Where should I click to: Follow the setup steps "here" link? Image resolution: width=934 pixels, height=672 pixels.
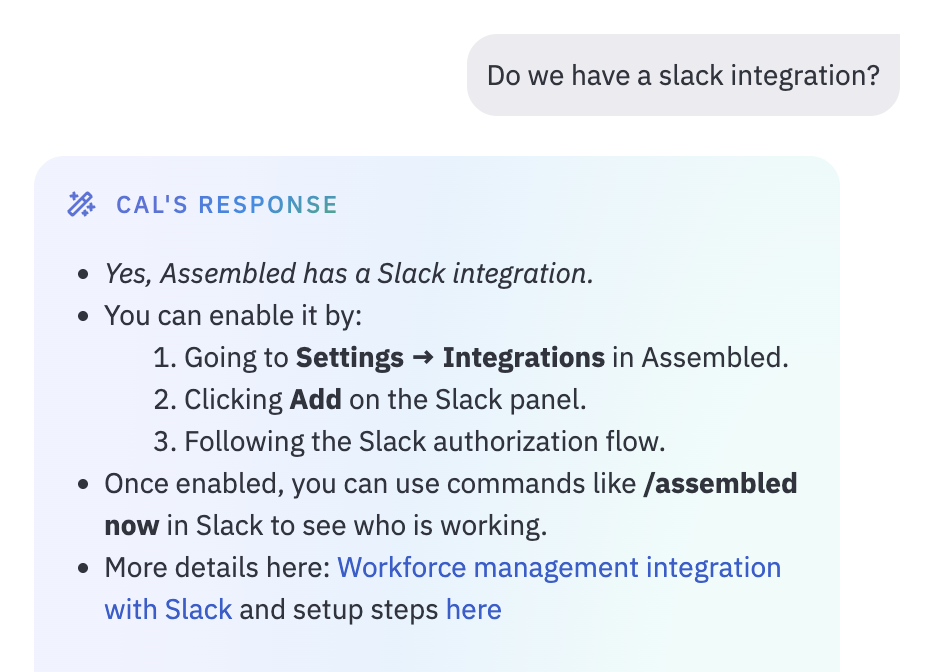(474, 609)
